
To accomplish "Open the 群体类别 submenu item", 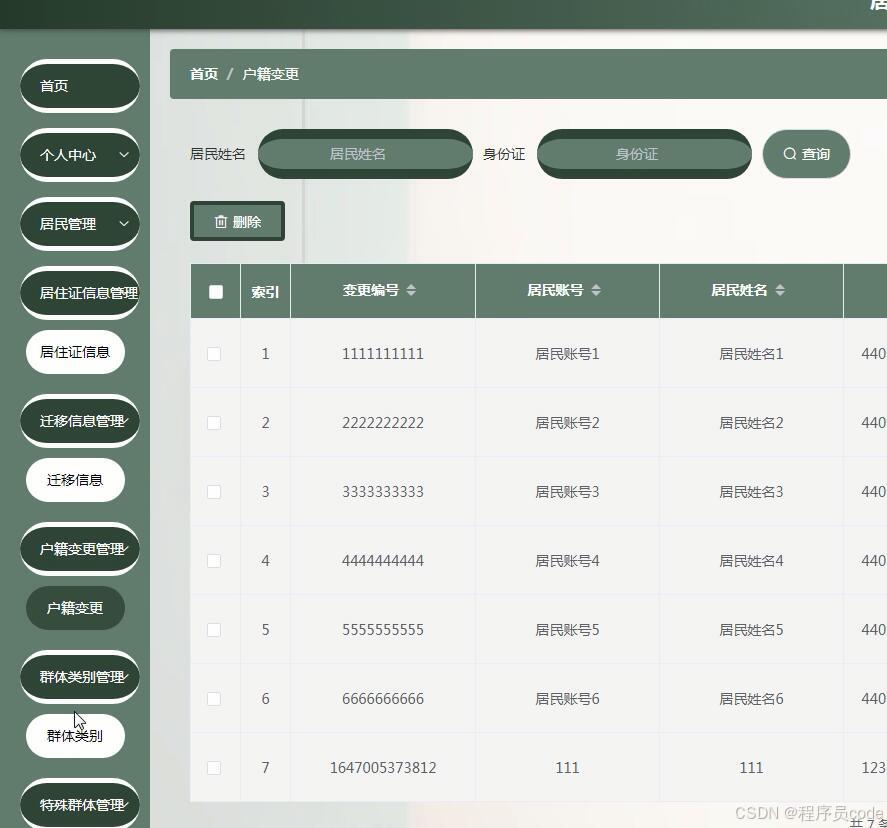I will coord(75,736).
